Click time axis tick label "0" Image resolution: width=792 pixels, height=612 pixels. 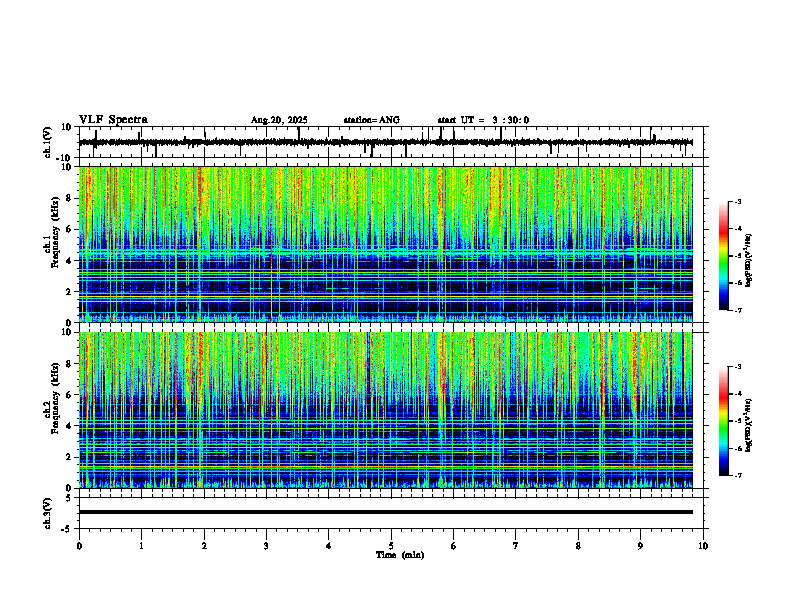pos(79,546)
